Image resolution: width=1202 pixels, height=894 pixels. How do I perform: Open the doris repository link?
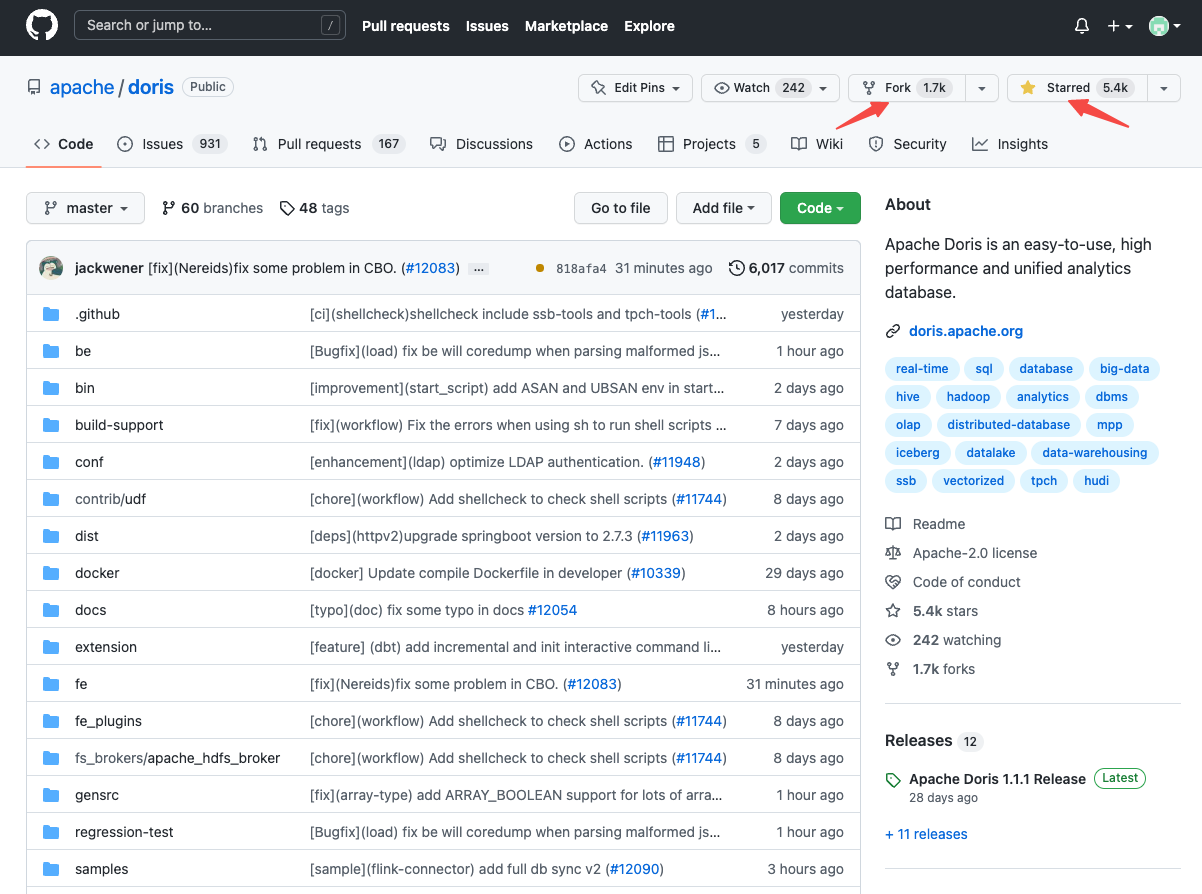pyautogui.click(x=151, y=87)
